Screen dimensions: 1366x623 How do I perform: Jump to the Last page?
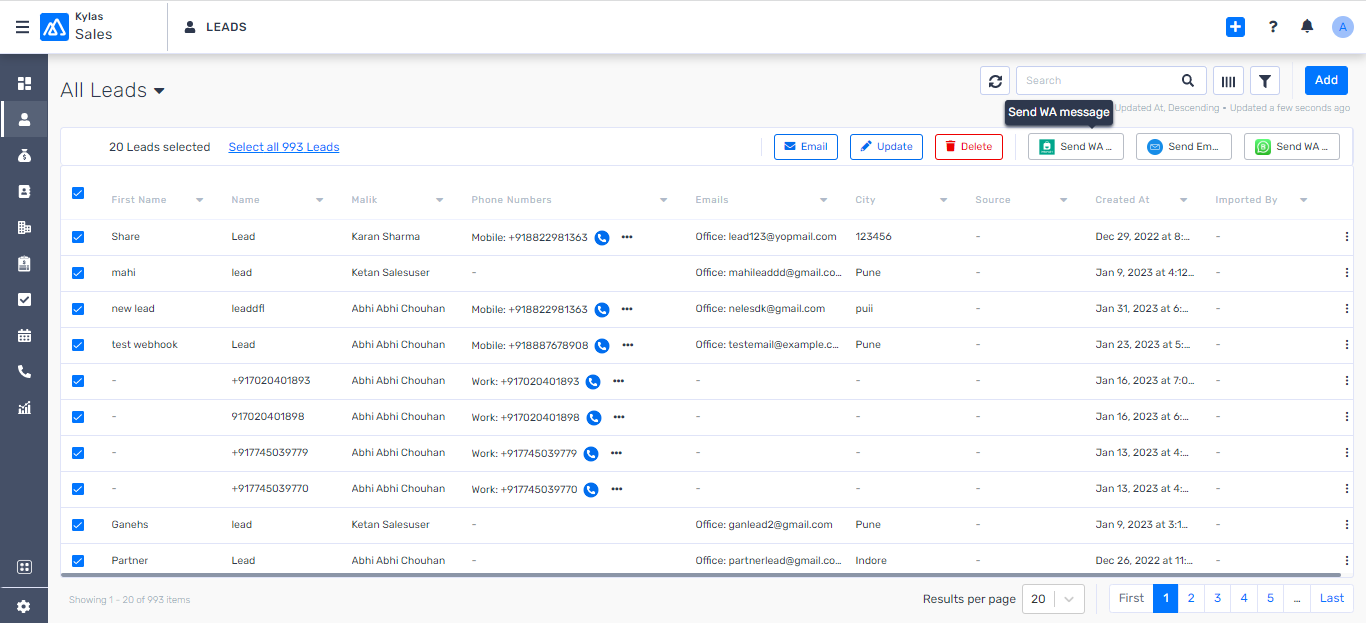[1331, 598]
